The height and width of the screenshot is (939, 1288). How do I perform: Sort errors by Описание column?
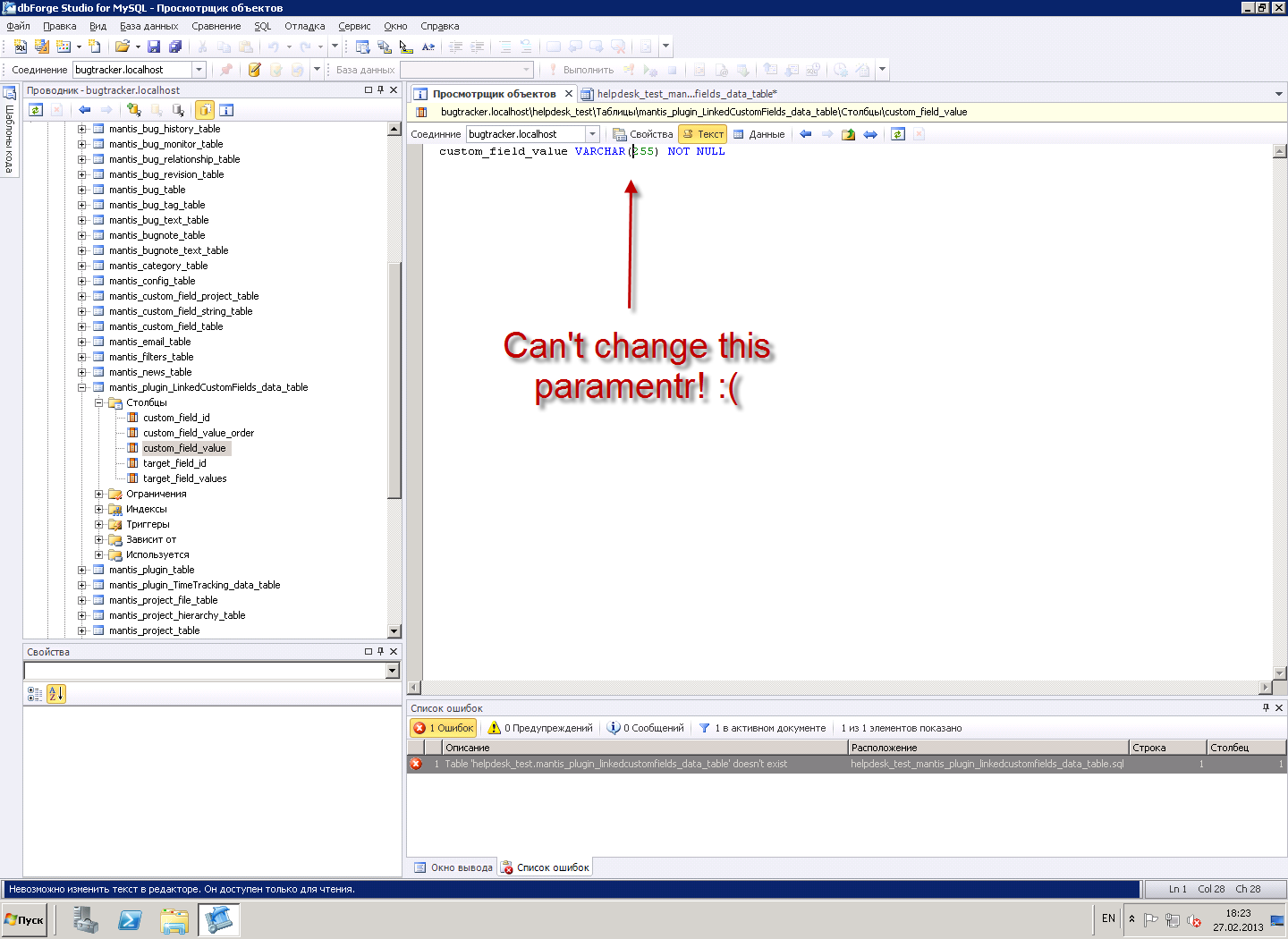tap(644, 748)
